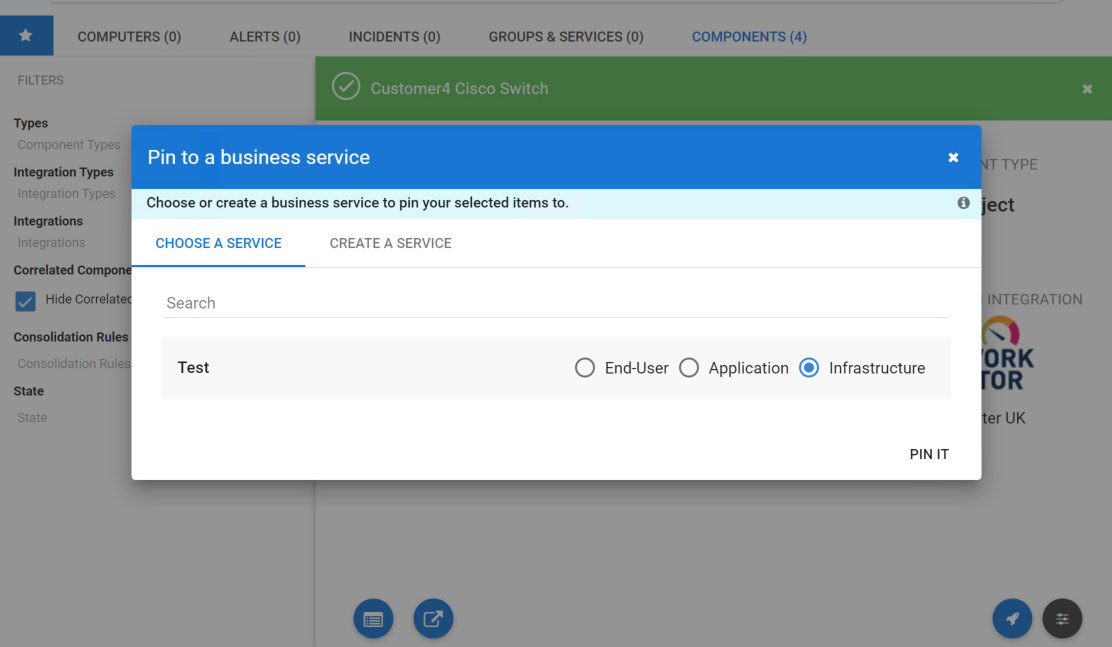Go to the Alerts (0) tab

pyautogui.click(x=265, y=37)
